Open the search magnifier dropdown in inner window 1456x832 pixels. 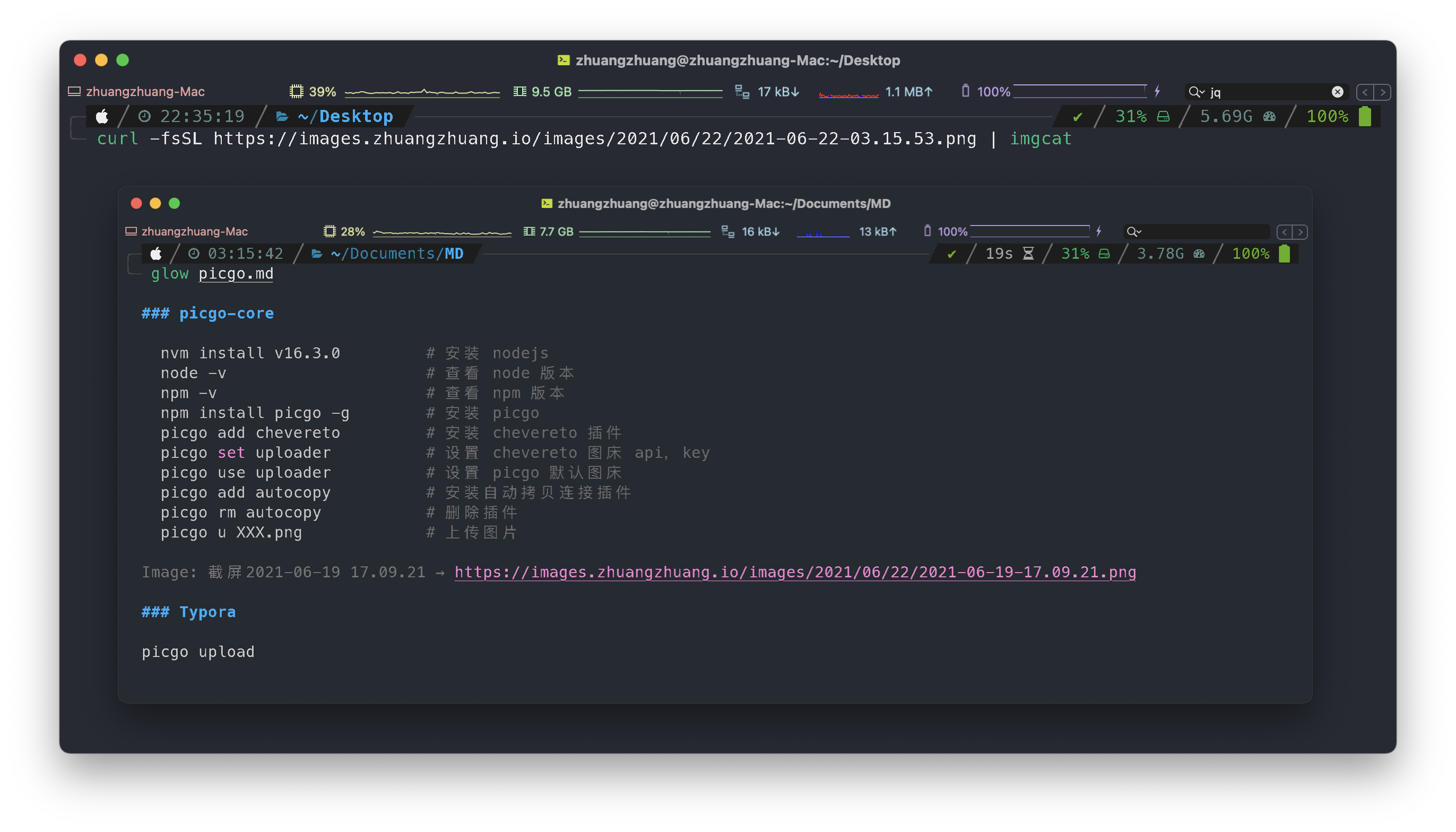(1133, 231)
